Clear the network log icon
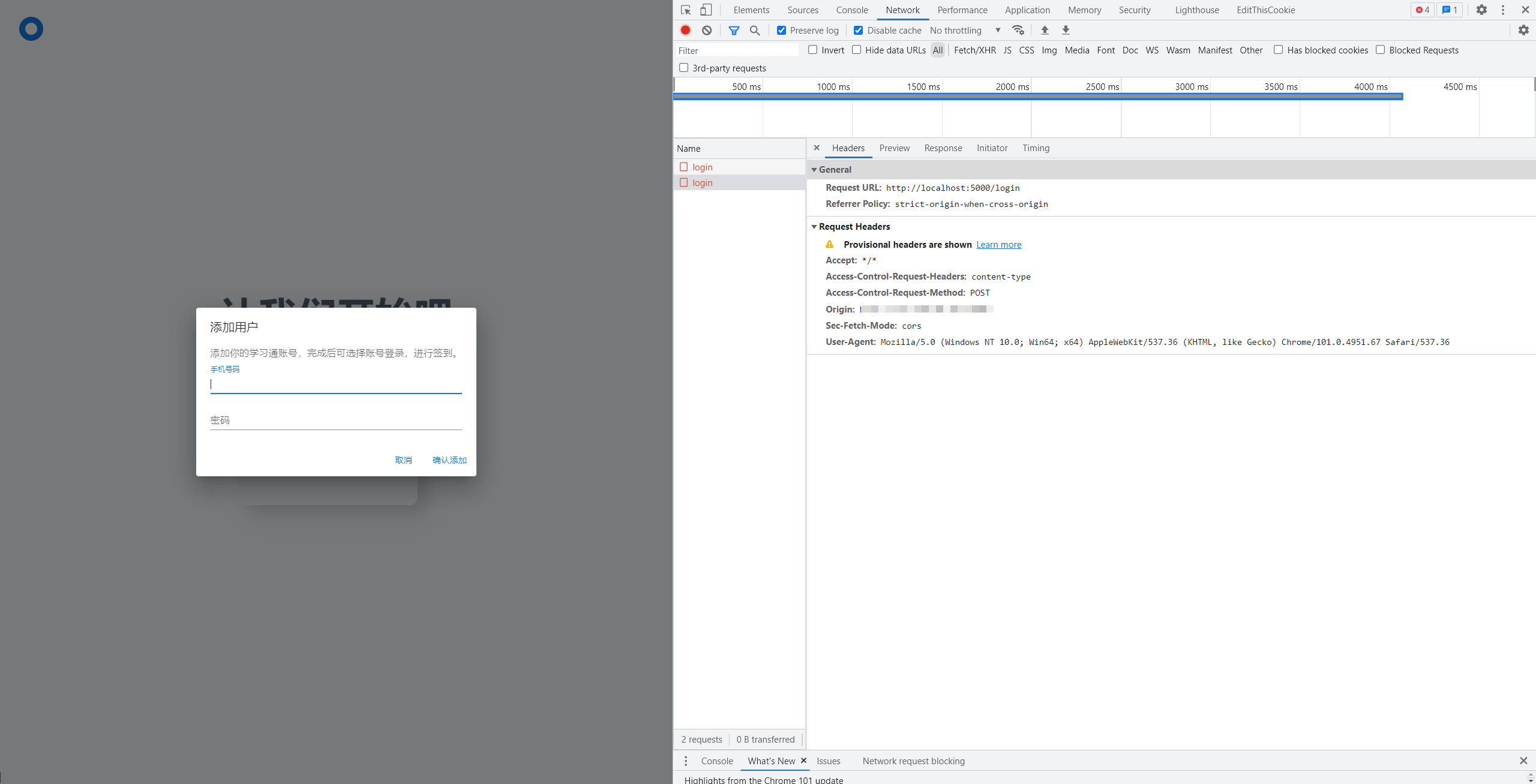This screenshot has height=784, width=1536. click(x=707, y=30)
